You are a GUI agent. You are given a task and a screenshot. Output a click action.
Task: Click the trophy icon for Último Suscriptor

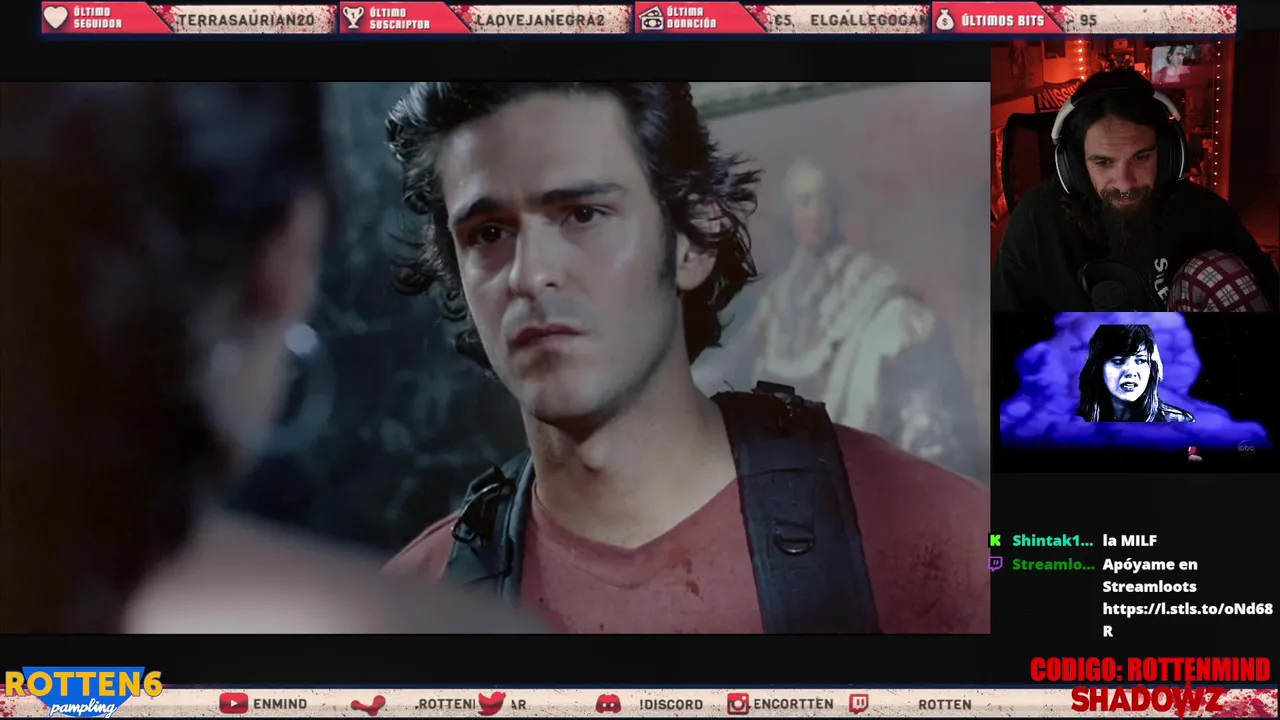tap(353, 18)
